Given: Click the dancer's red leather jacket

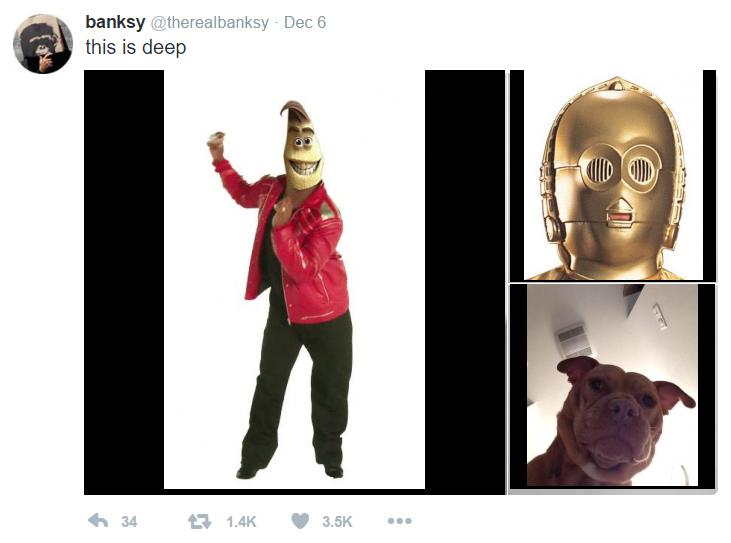Looking at the screenshot, I should pyautogui.click(x=298, y=247).
